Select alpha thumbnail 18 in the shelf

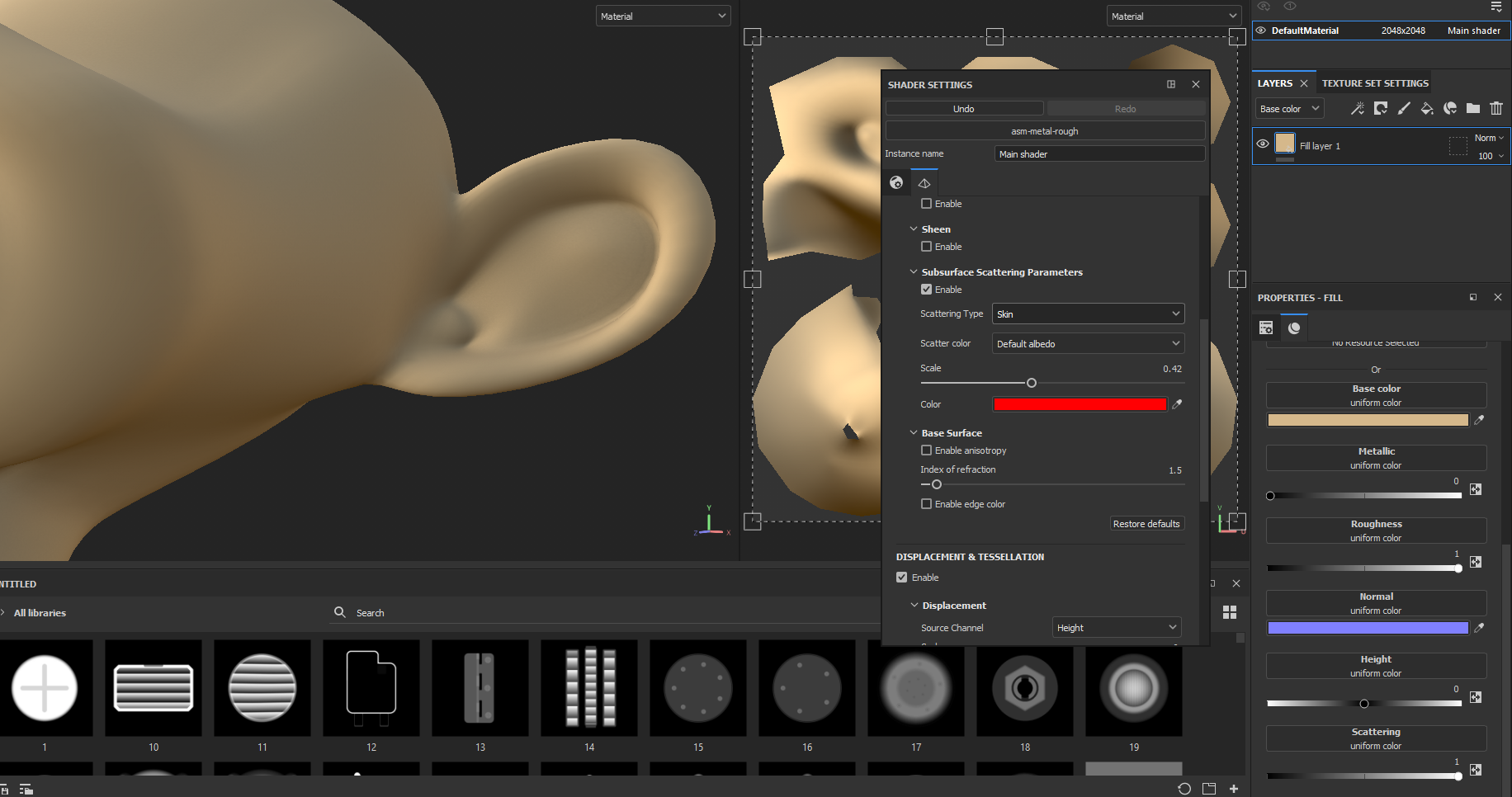(1025, 688)
